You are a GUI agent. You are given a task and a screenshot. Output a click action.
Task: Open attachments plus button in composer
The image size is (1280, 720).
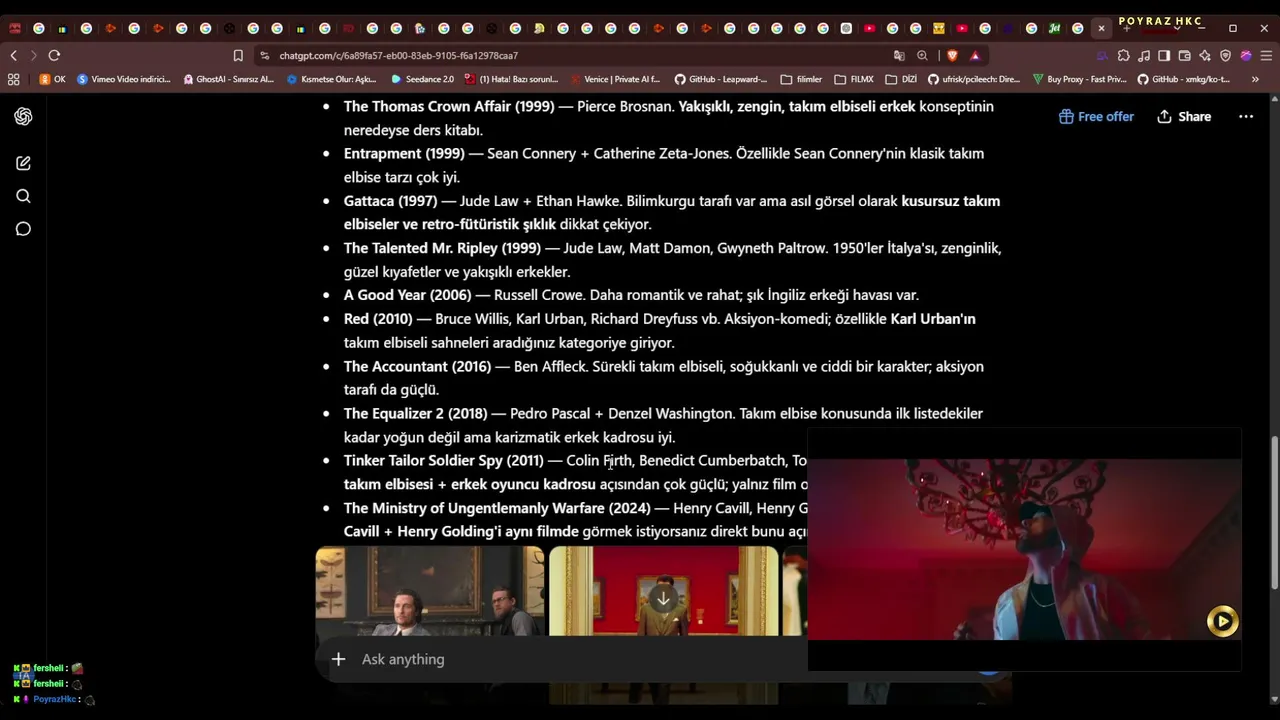pos(338,659)
